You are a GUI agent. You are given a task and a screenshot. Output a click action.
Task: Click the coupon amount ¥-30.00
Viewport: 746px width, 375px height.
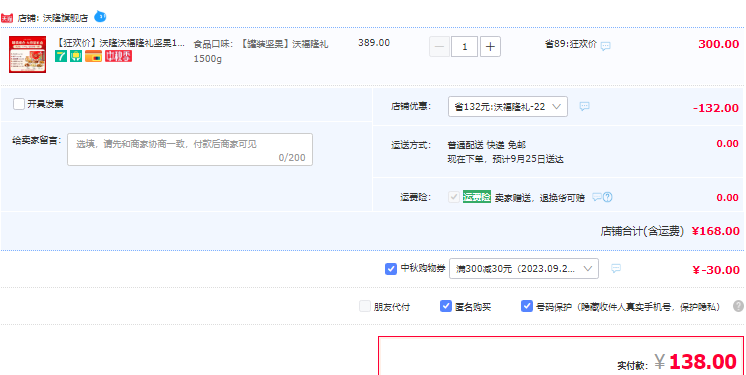(716, 270)
